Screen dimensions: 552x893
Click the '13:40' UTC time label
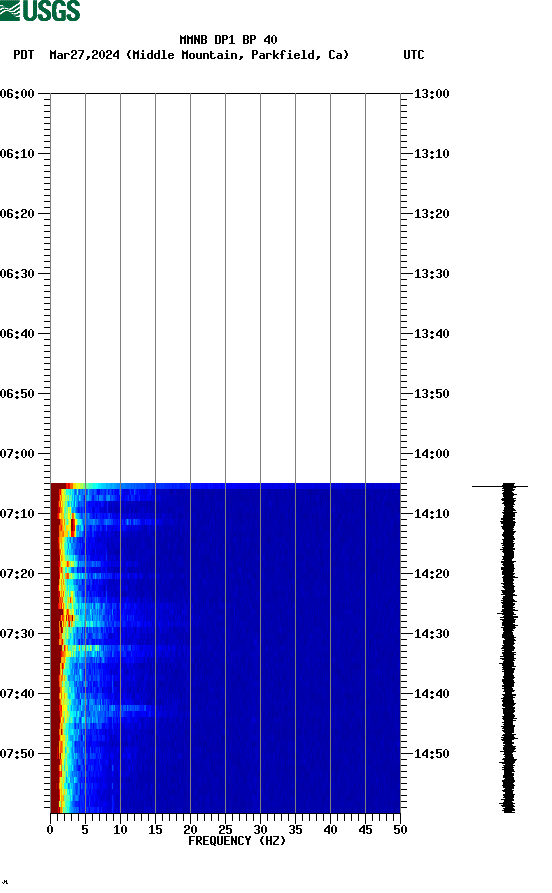[431, 334]
